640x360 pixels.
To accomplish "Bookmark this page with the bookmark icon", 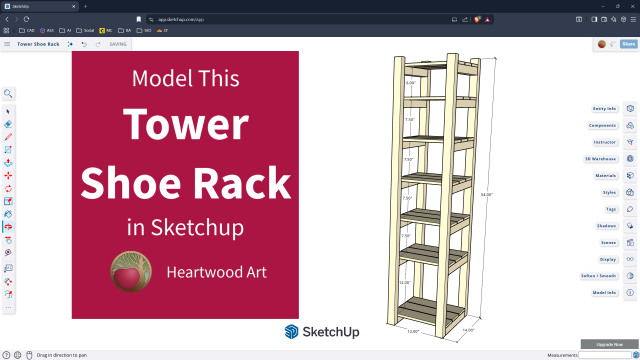I will [139, 19].
